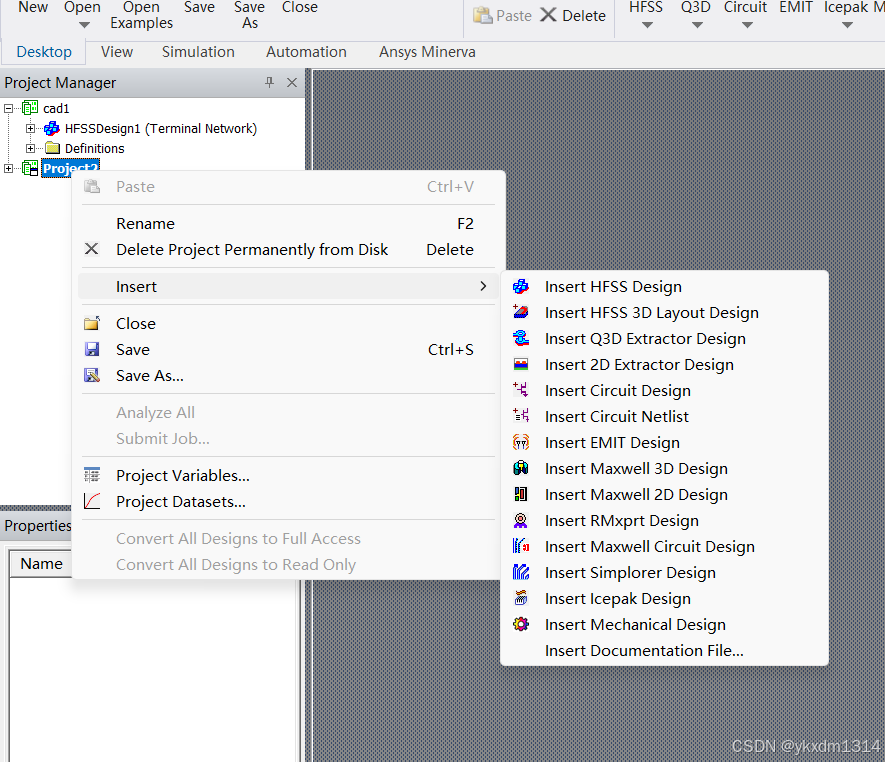Screen dimensions: 885x762
Task: Close the Project Manager panel
Action: click(x=292, y=82)
